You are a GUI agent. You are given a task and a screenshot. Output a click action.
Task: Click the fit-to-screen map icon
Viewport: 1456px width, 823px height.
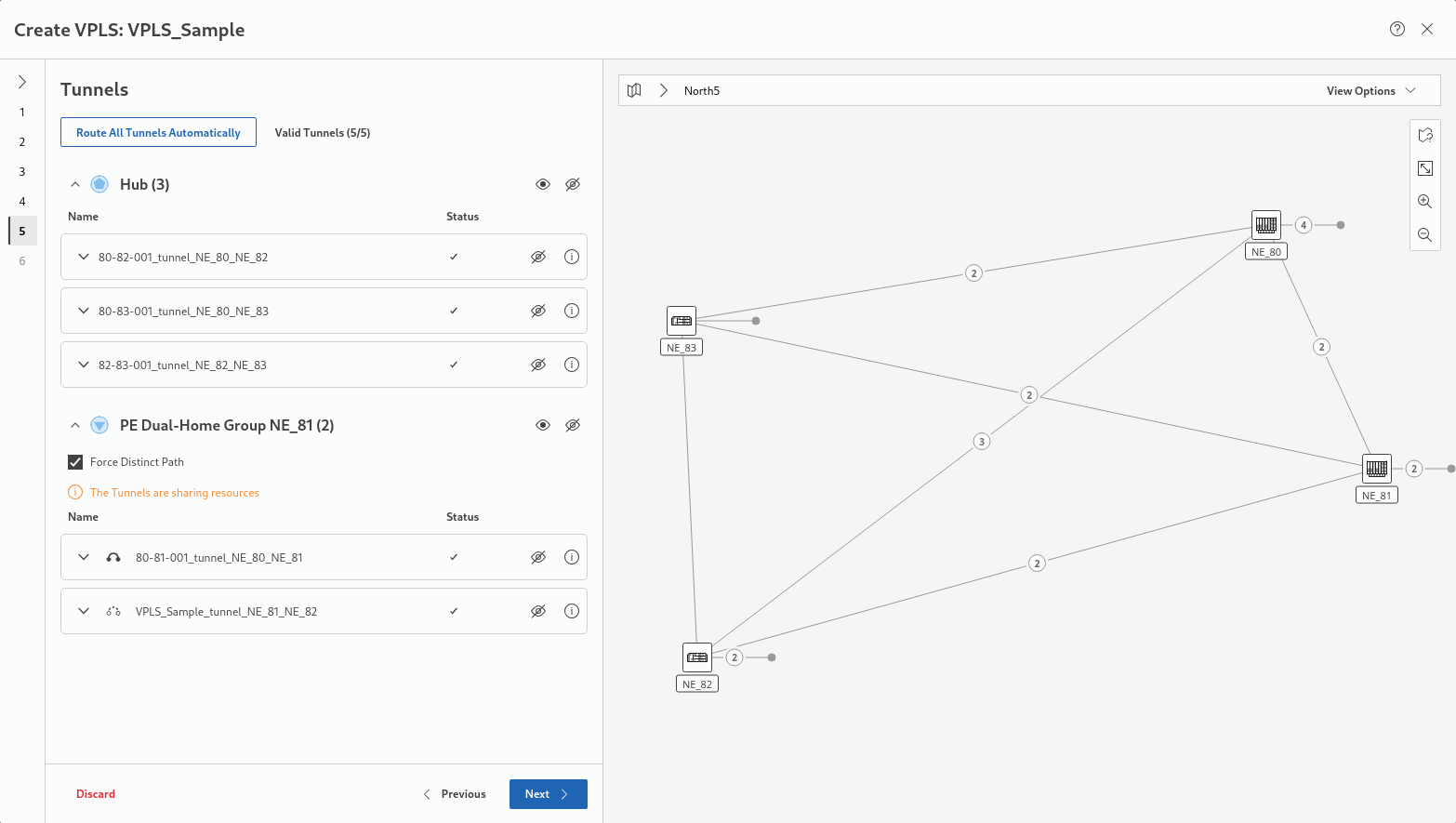1424,168
